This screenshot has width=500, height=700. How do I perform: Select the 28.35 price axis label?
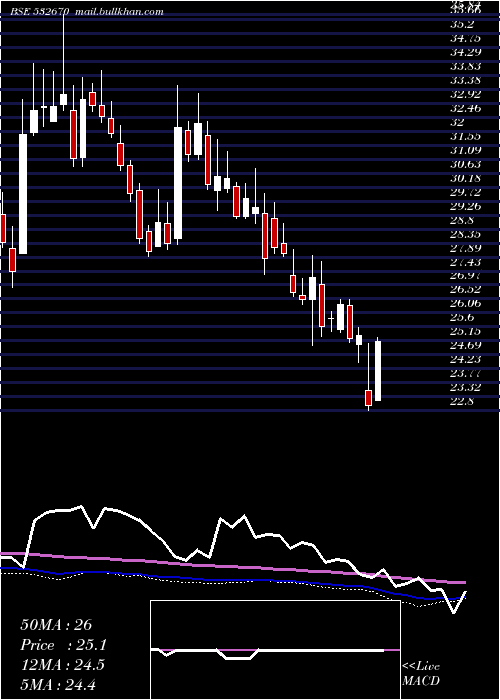(465, 234)
